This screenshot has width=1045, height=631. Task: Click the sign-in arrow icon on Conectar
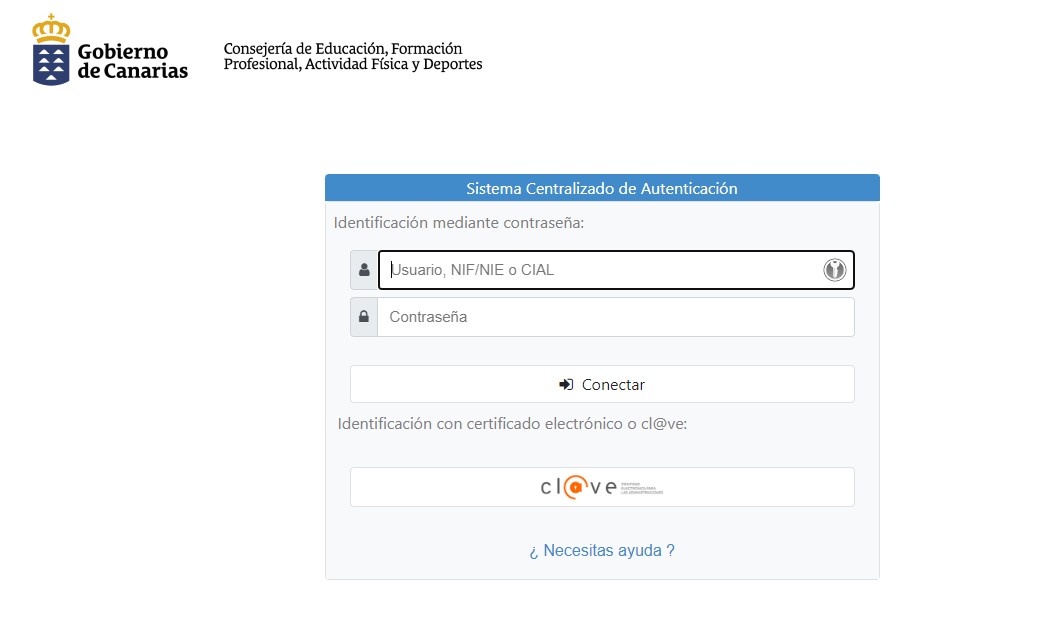pos(566,385)
